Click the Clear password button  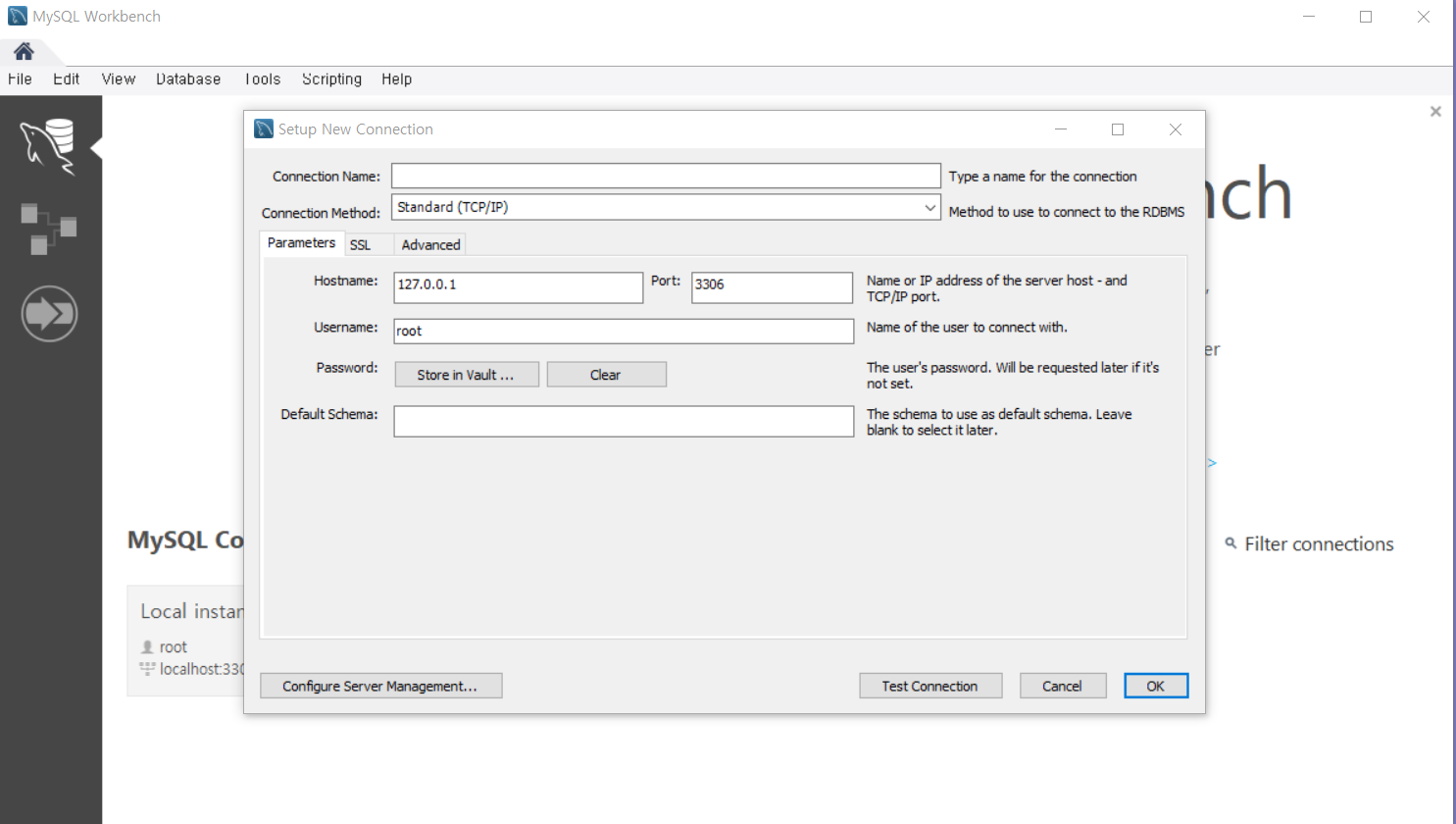(606, 375)
